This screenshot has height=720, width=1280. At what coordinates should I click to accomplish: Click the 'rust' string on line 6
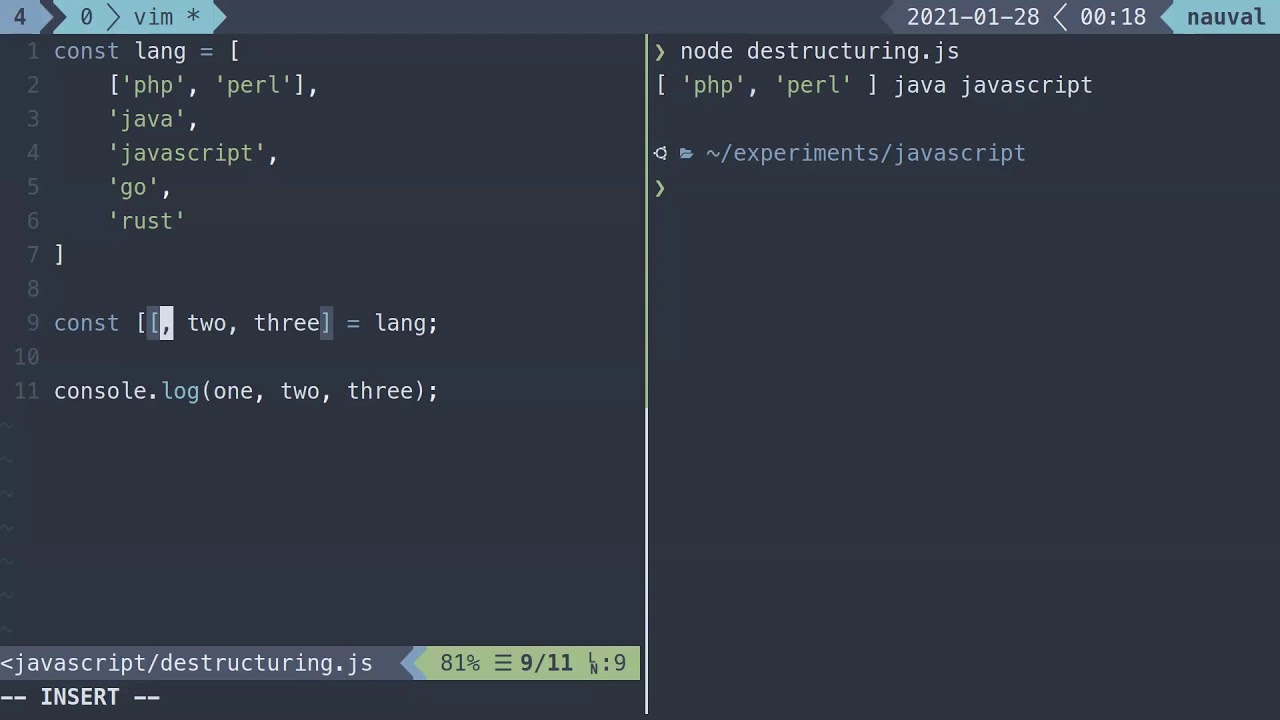pos(147,221)
